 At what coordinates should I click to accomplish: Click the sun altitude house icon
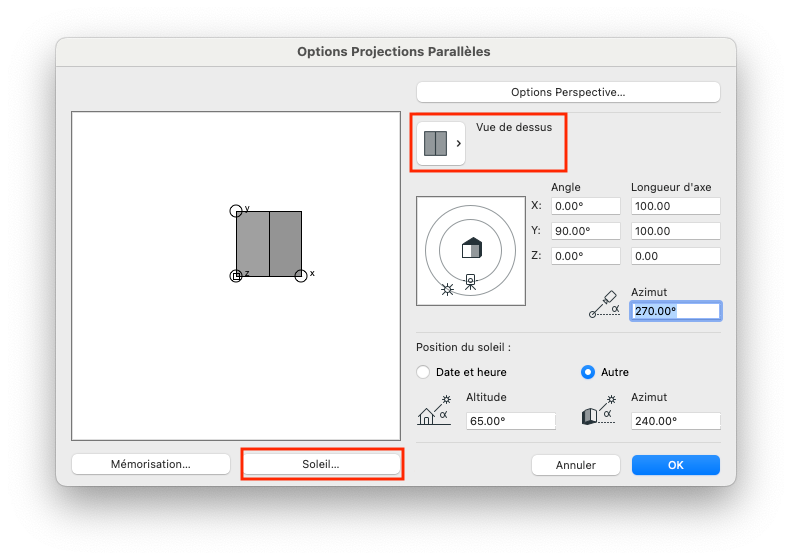[x=433, y=411]
